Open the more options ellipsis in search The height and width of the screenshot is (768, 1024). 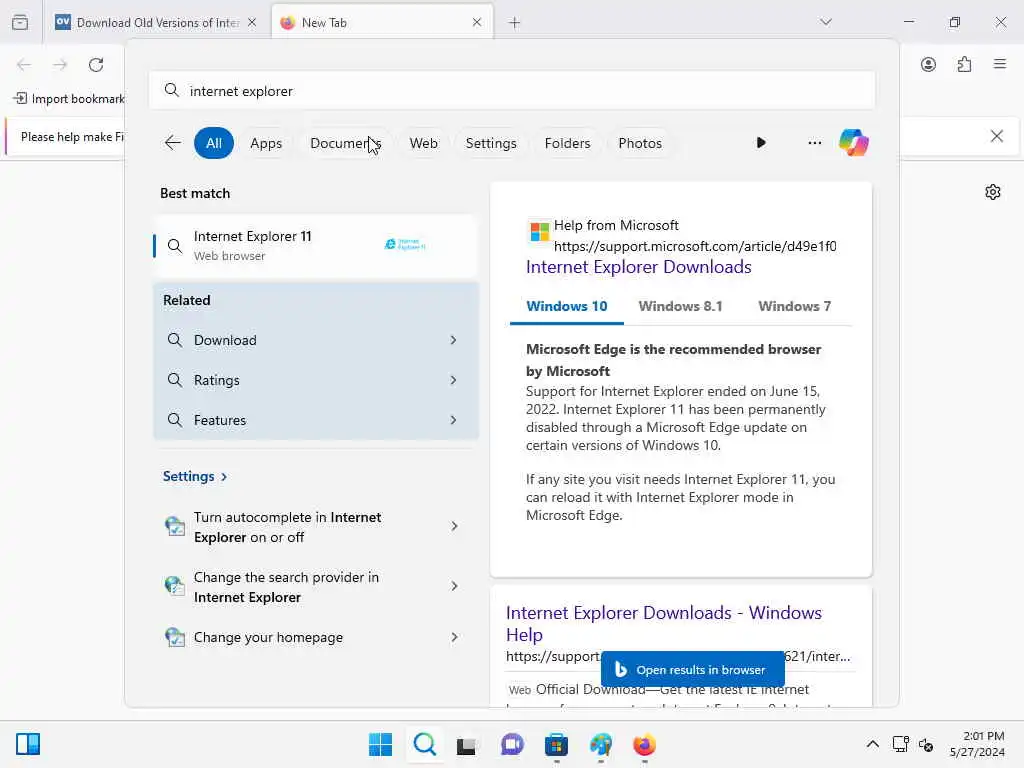click(814, 142)
